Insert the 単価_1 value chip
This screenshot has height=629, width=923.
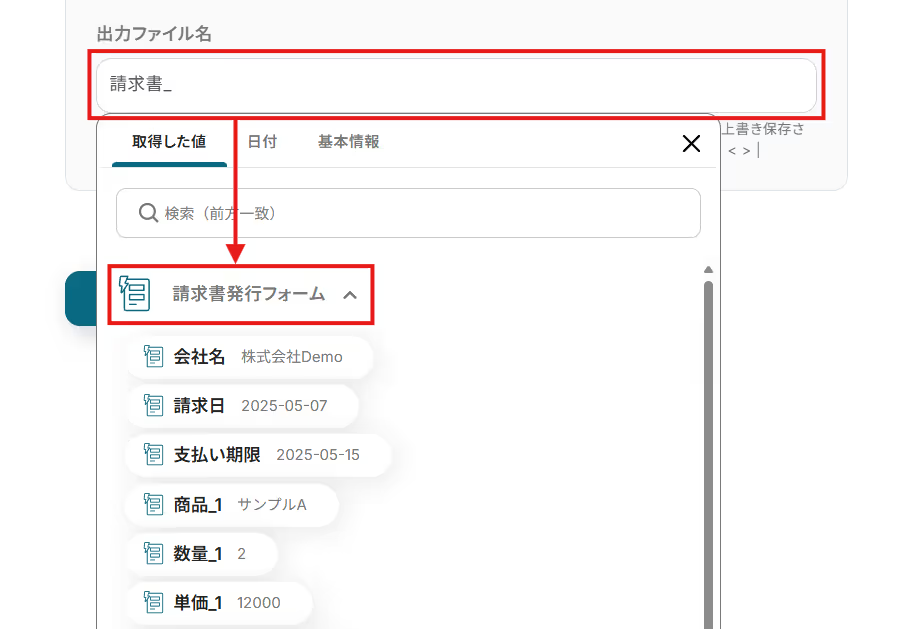(220, 603)
